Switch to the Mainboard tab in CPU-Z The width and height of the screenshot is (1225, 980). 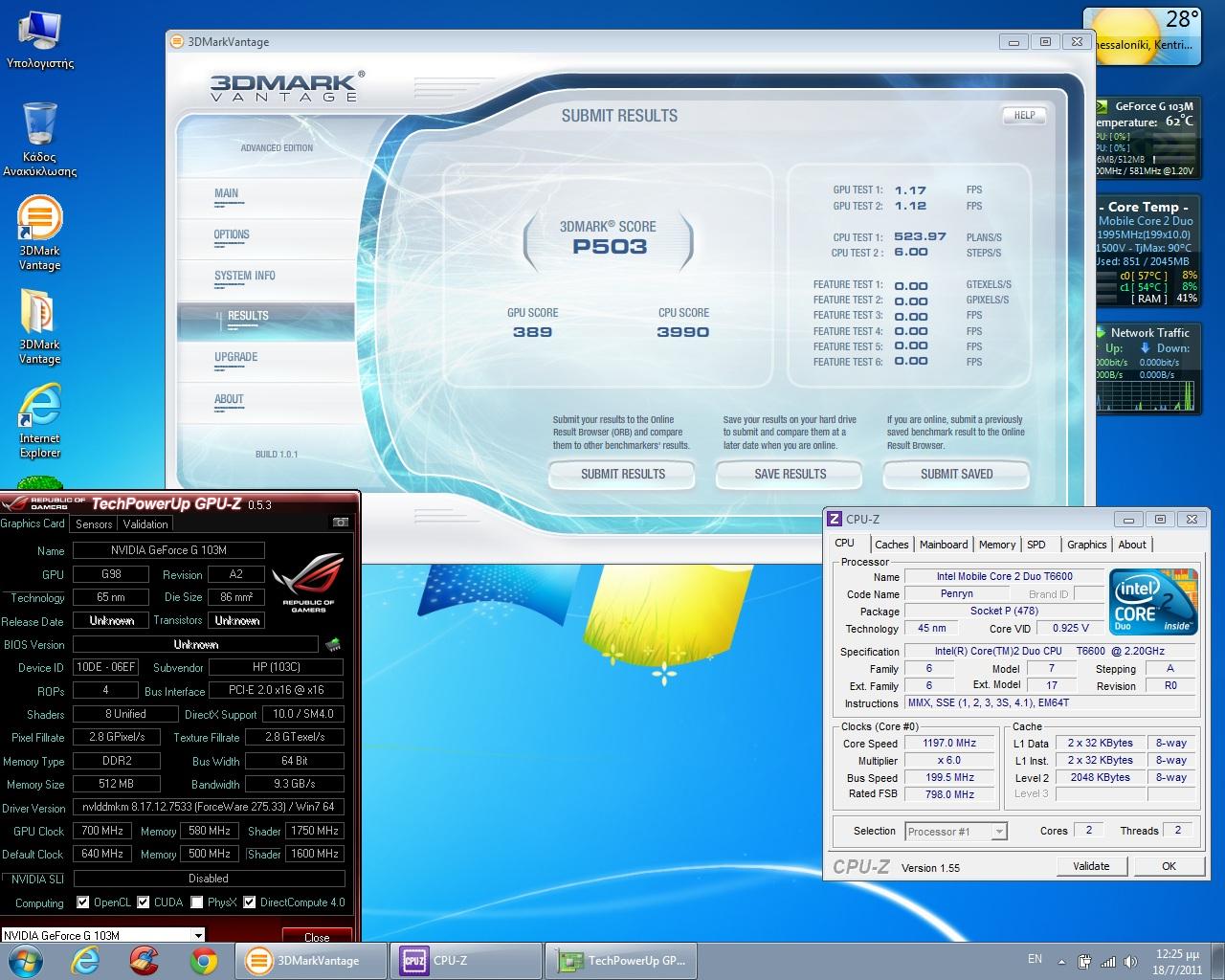tap(944, 545)
